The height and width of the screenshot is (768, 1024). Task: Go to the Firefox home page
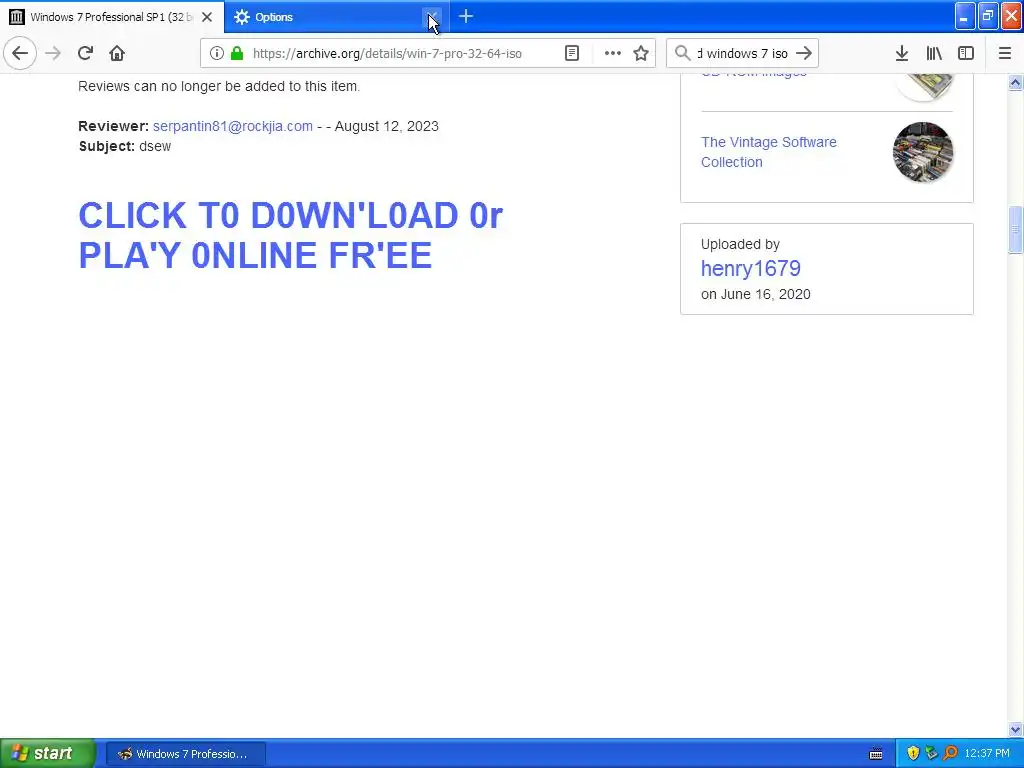[x=117, y=53]
